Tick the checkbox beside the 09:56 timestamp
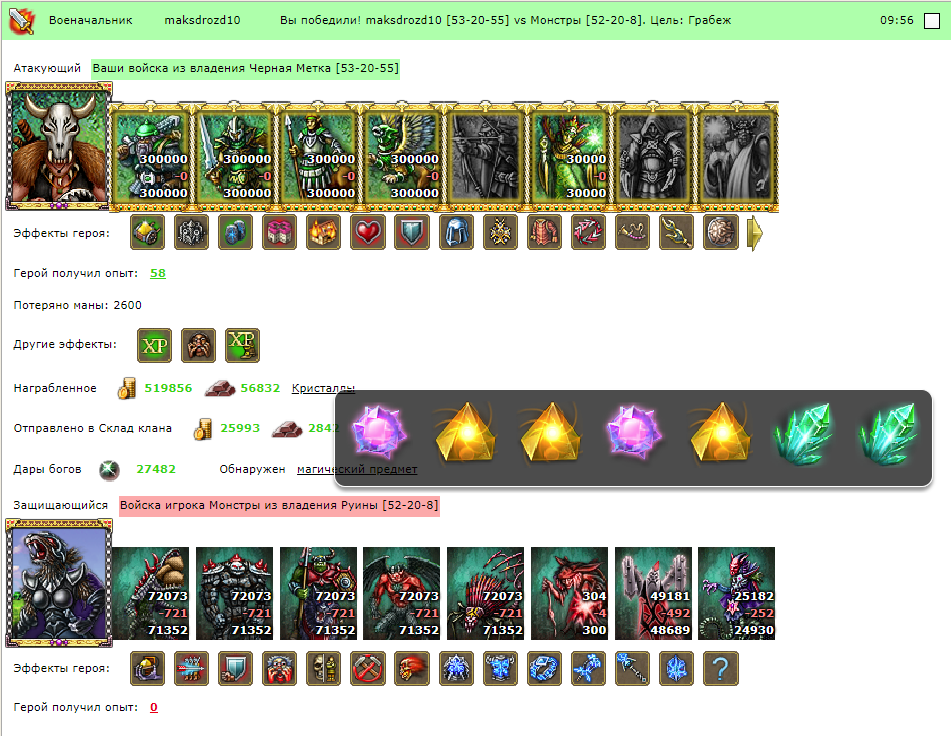 point(931,21)
